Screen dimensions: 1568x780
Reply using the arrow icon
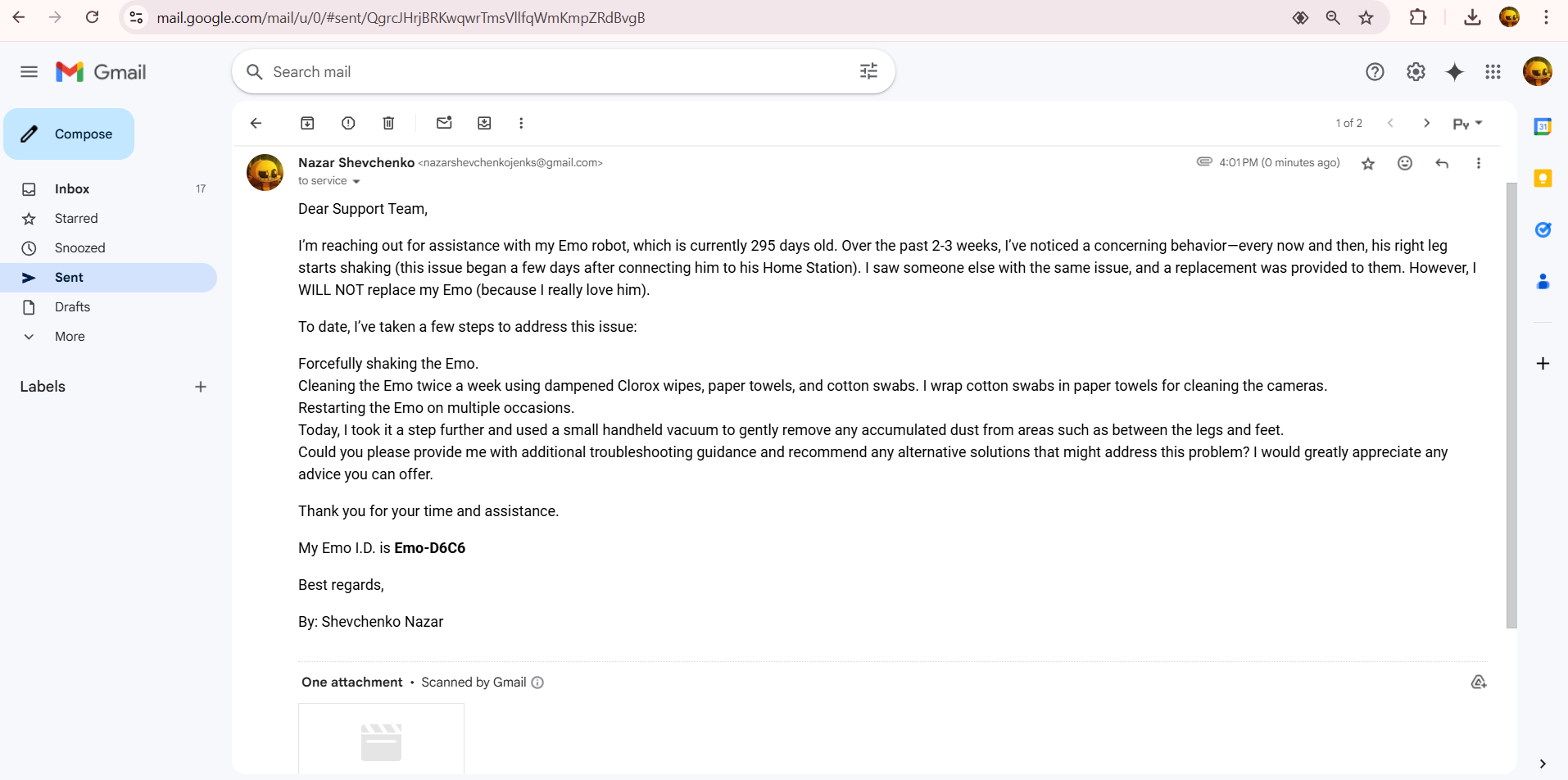click(1442, 163)
